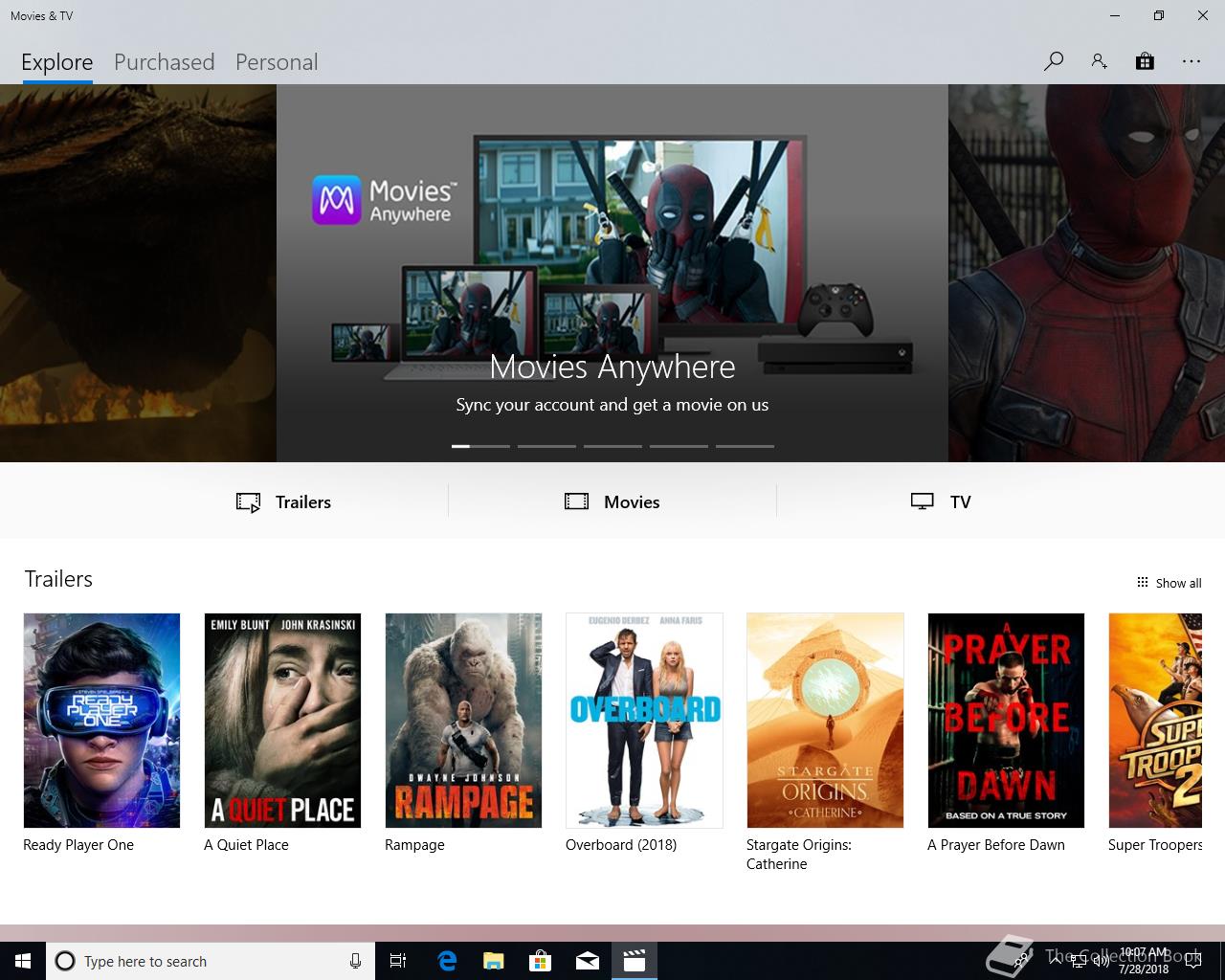Image resolution: width=1225 pixels, height=980 pixels.
Task: Open the Windows Start button
Action: [23, 961]
